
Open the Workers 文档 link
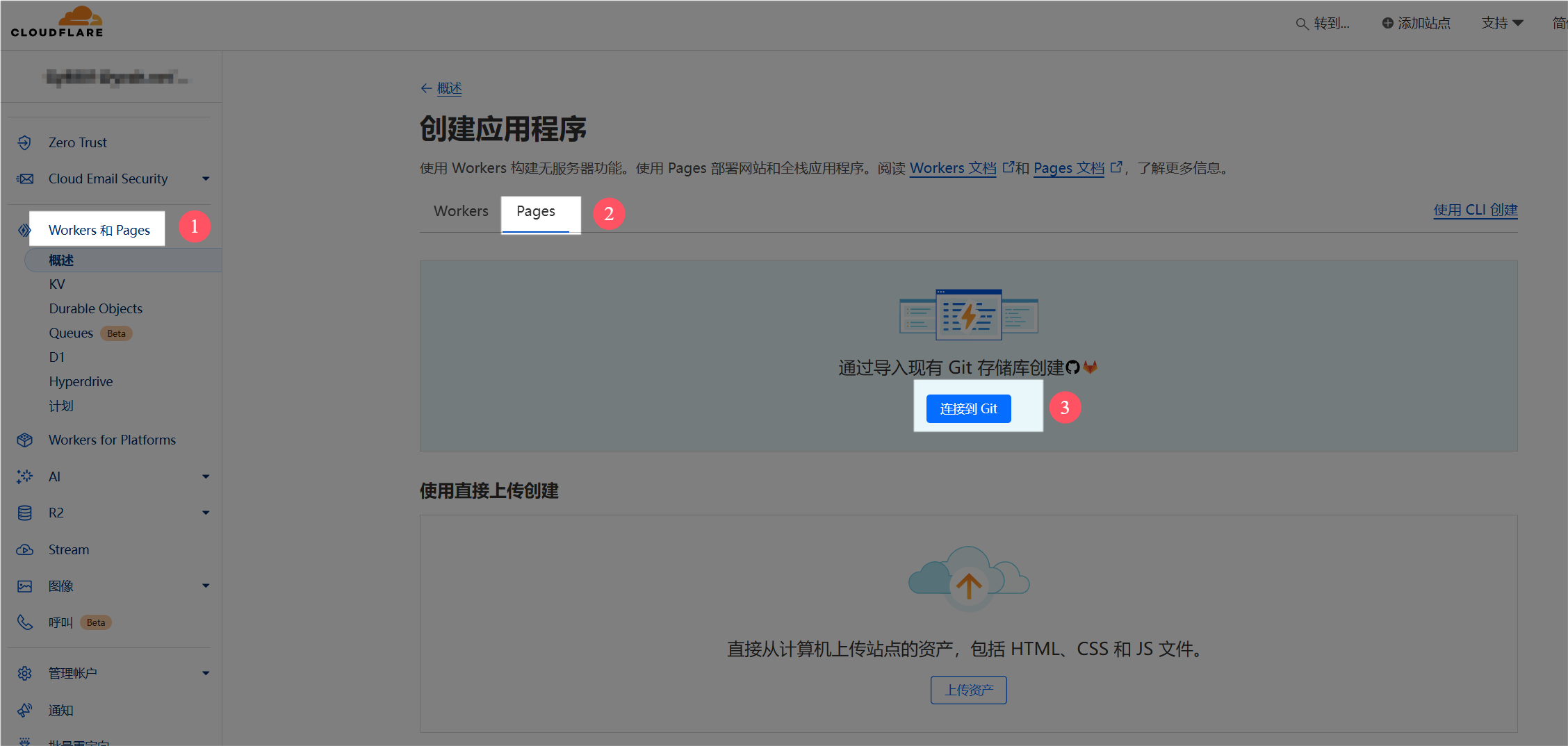[x=953, y=168]
